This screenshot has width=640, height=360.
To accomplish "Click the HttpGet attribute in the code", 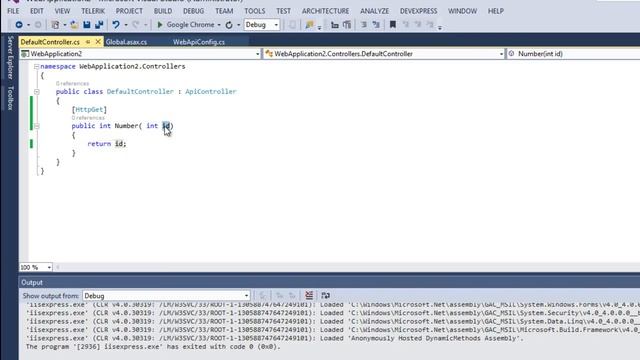I will pyautogui.click(x=89, y=109).
